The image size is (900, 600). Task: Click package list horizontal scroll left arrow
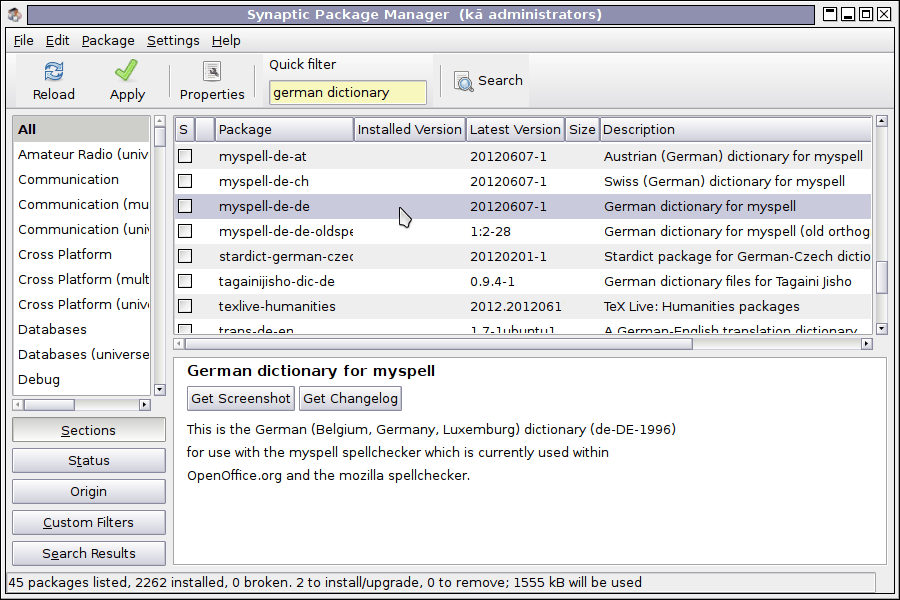179,343
